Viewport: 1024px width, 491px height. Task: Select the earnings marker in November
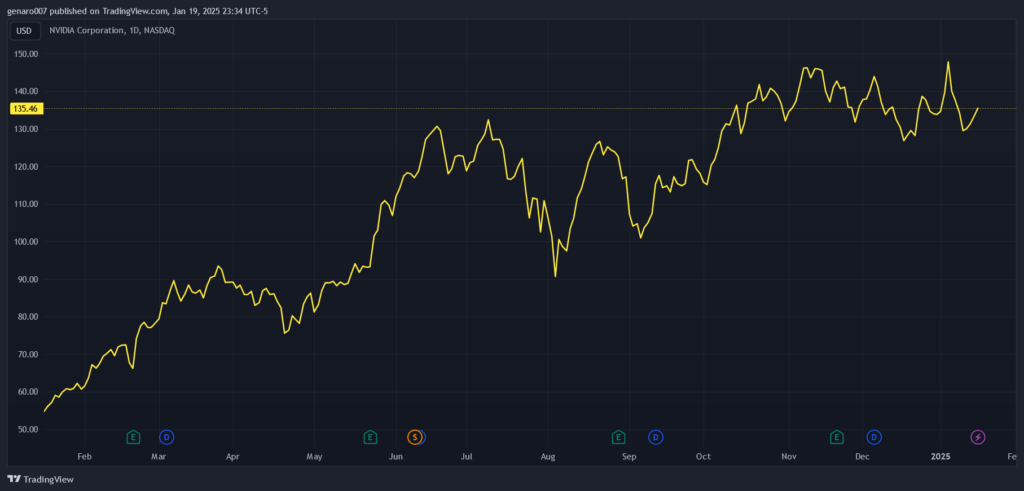(x=837, y=437)
